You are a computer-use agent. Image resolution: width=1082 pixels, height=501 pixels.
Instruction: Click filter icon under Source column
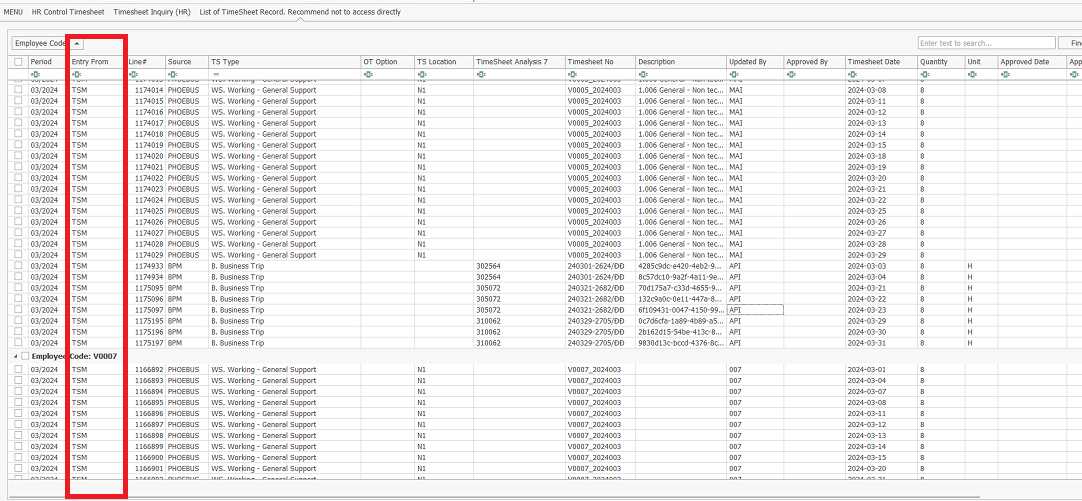pyautogui.click(x=171, y=74)
